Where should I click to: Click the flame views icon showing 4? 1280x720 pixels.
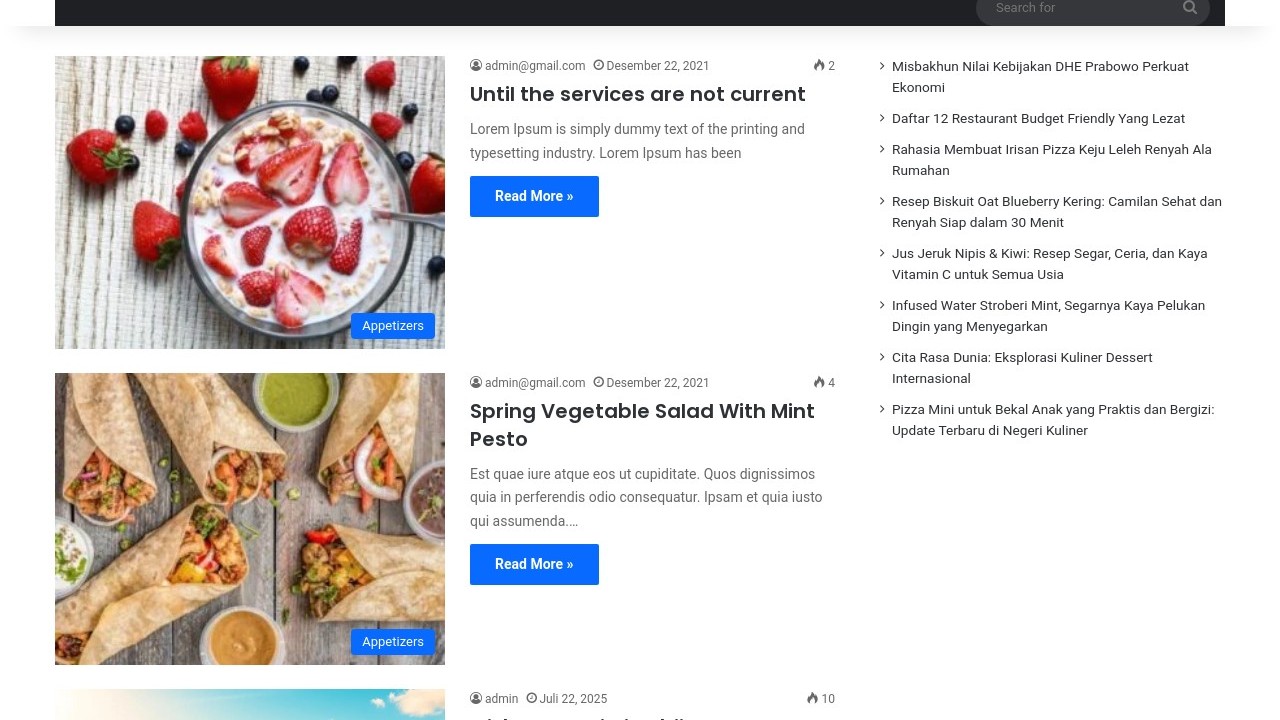click(819, 383)
